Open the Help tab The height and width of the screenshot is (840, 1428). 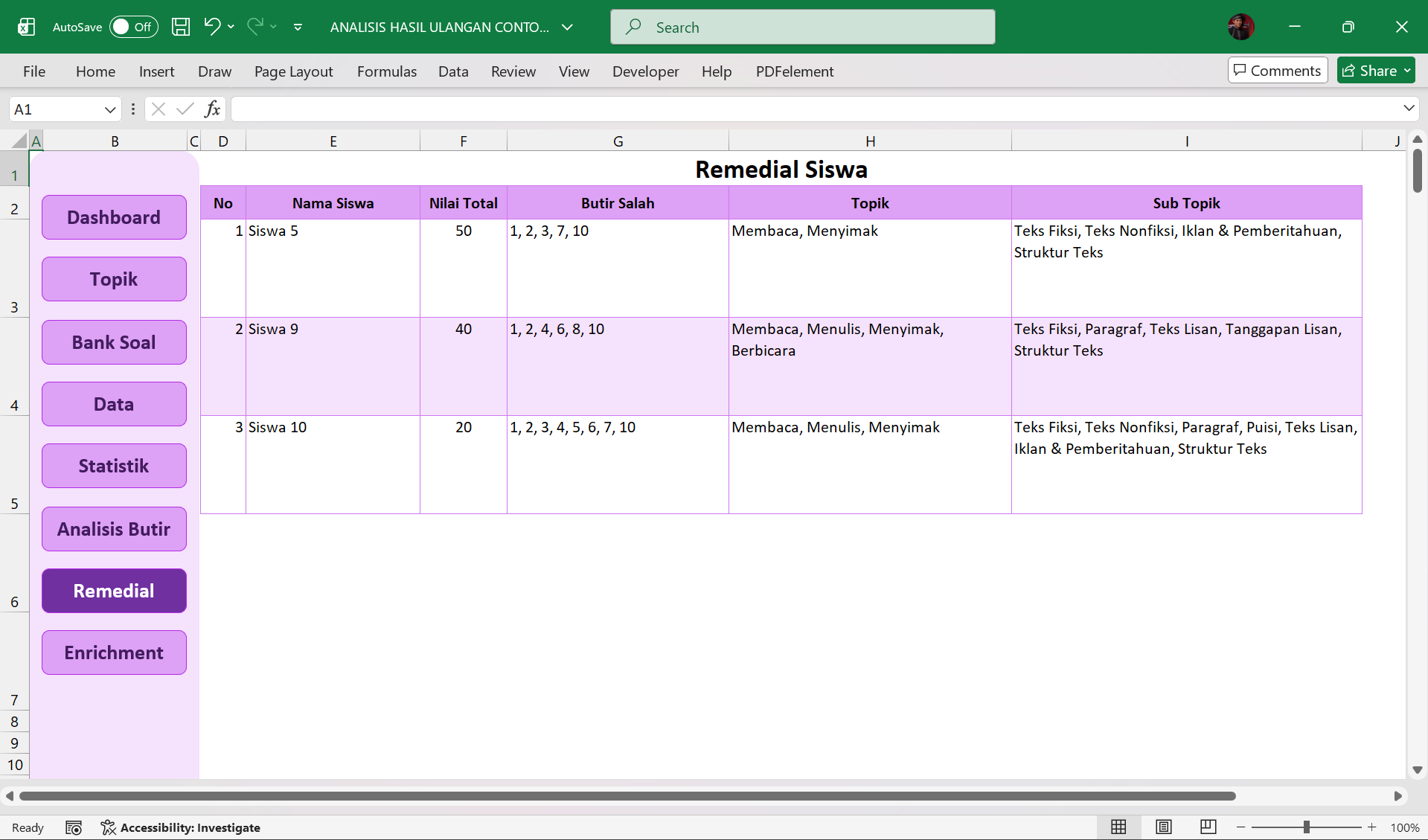point(717,71)
